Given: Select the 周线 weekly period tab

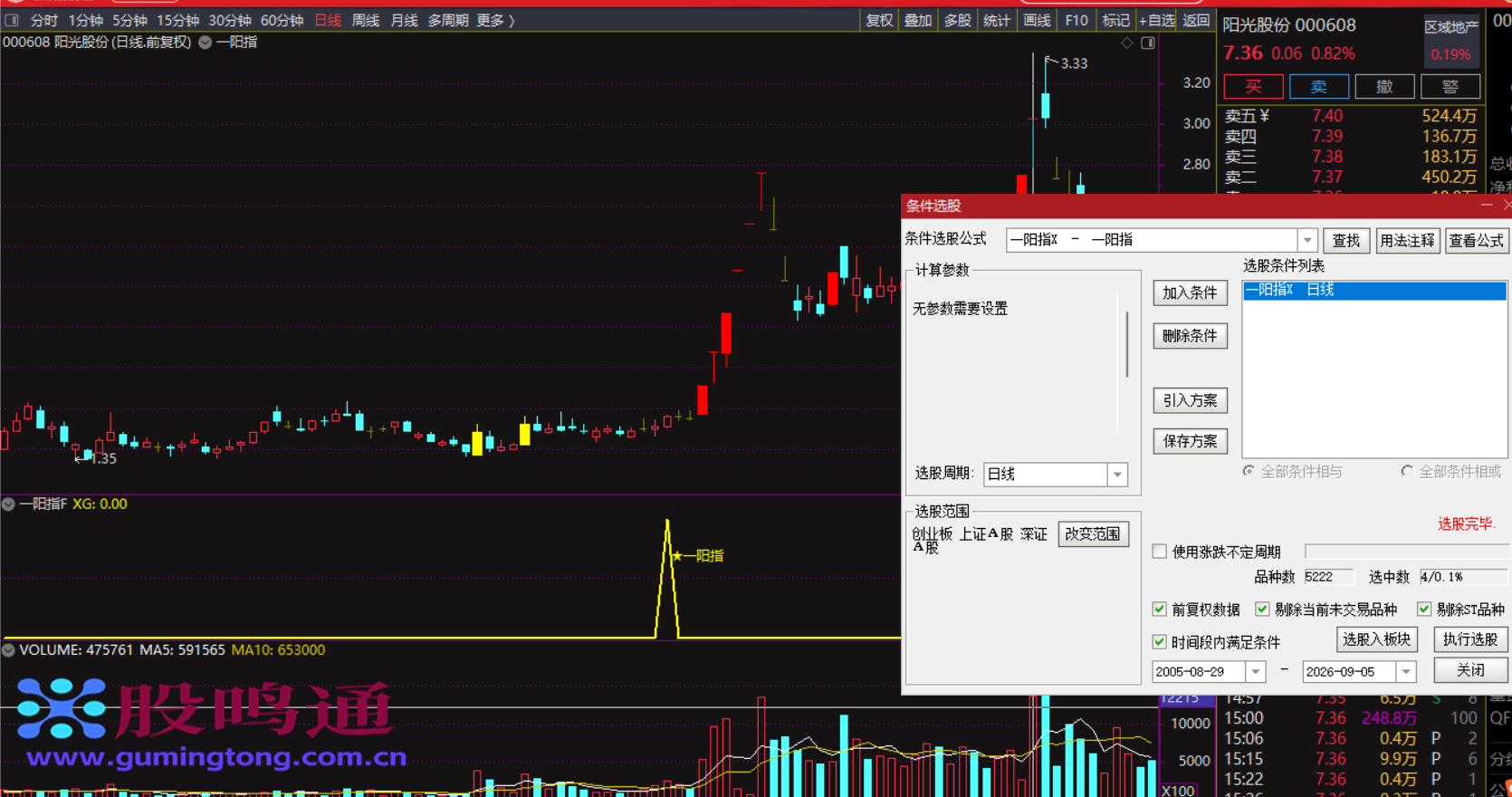Looking at the screenshot, I should click(365, 20).
